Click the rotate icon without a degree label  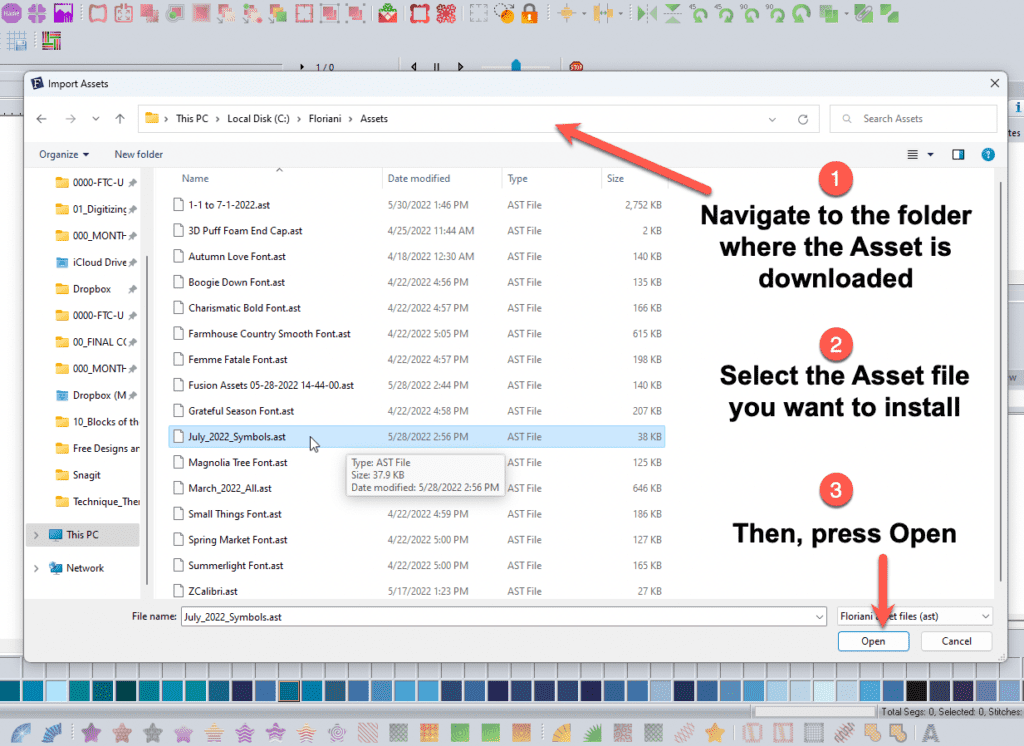click(802, 13)
